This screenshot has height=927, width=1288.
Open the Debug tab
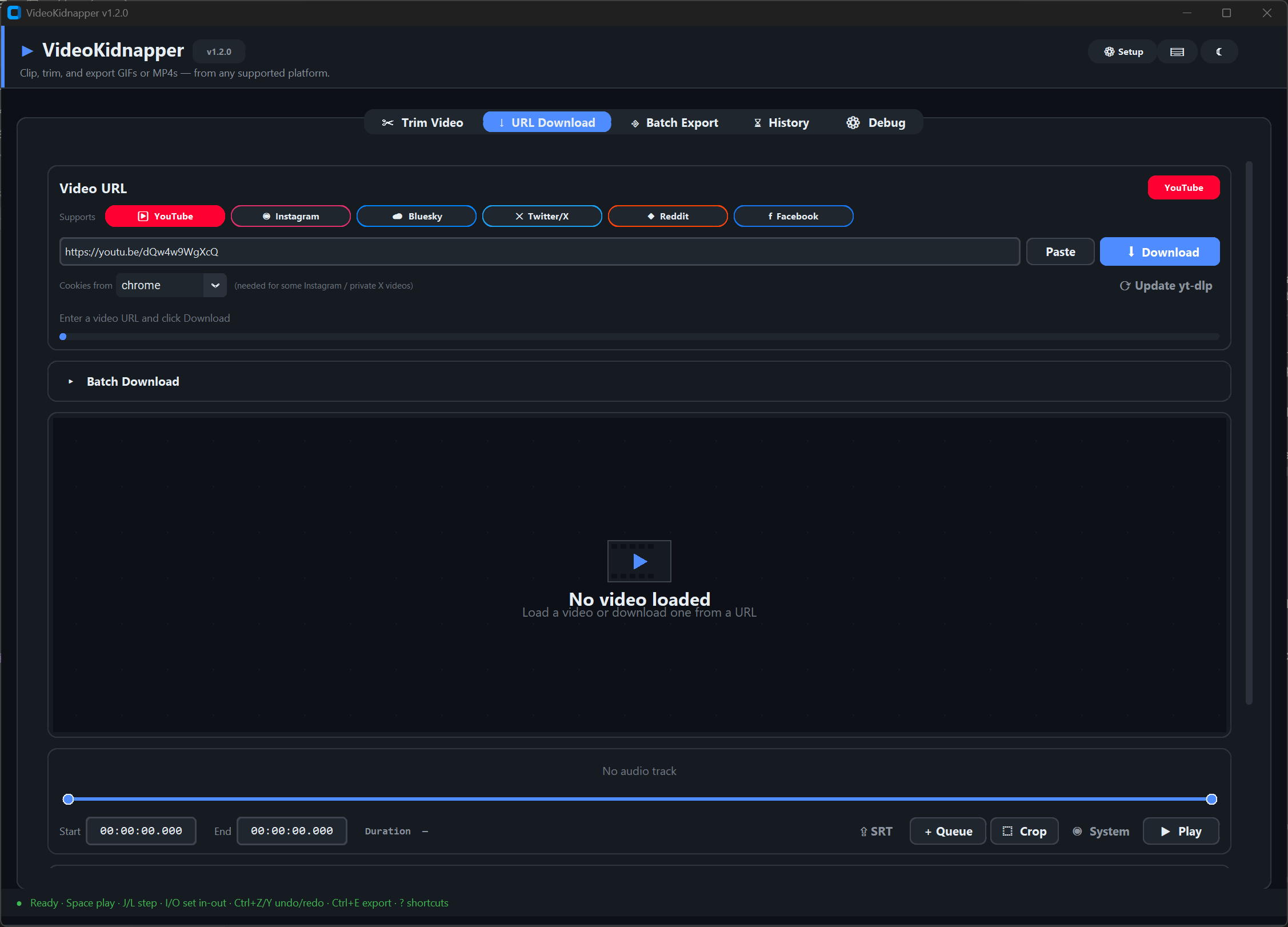[x=876, y=122]
